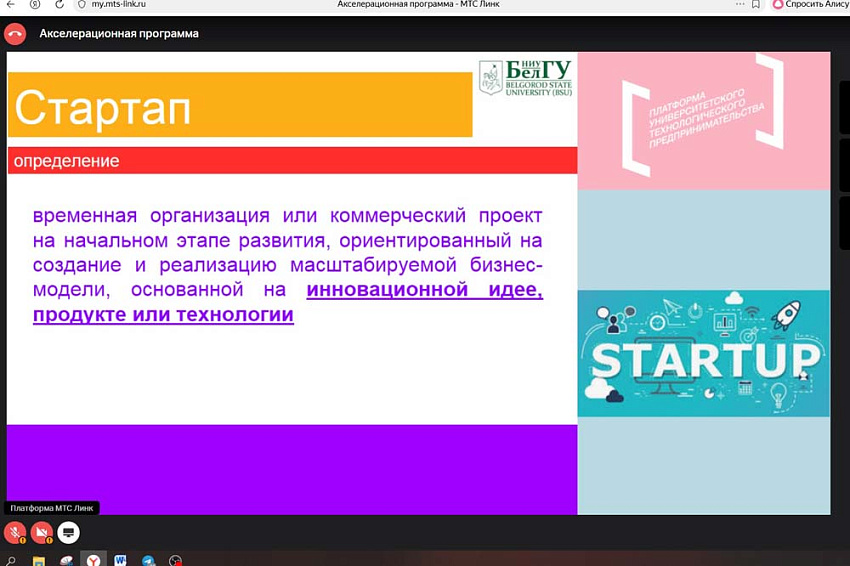Go back using the browser back arrow
The image size is (850, 566).
10,5
